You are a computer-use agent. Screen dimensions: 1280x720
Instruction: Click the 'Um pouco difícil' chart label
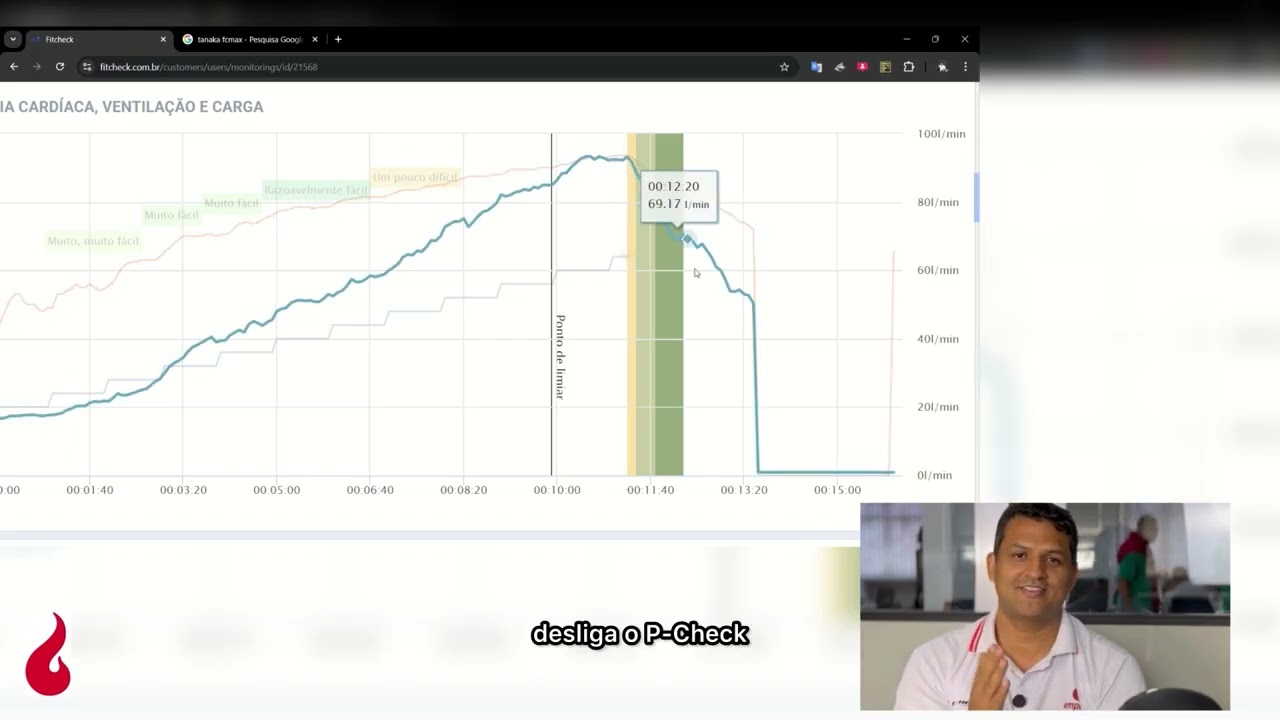414,177
